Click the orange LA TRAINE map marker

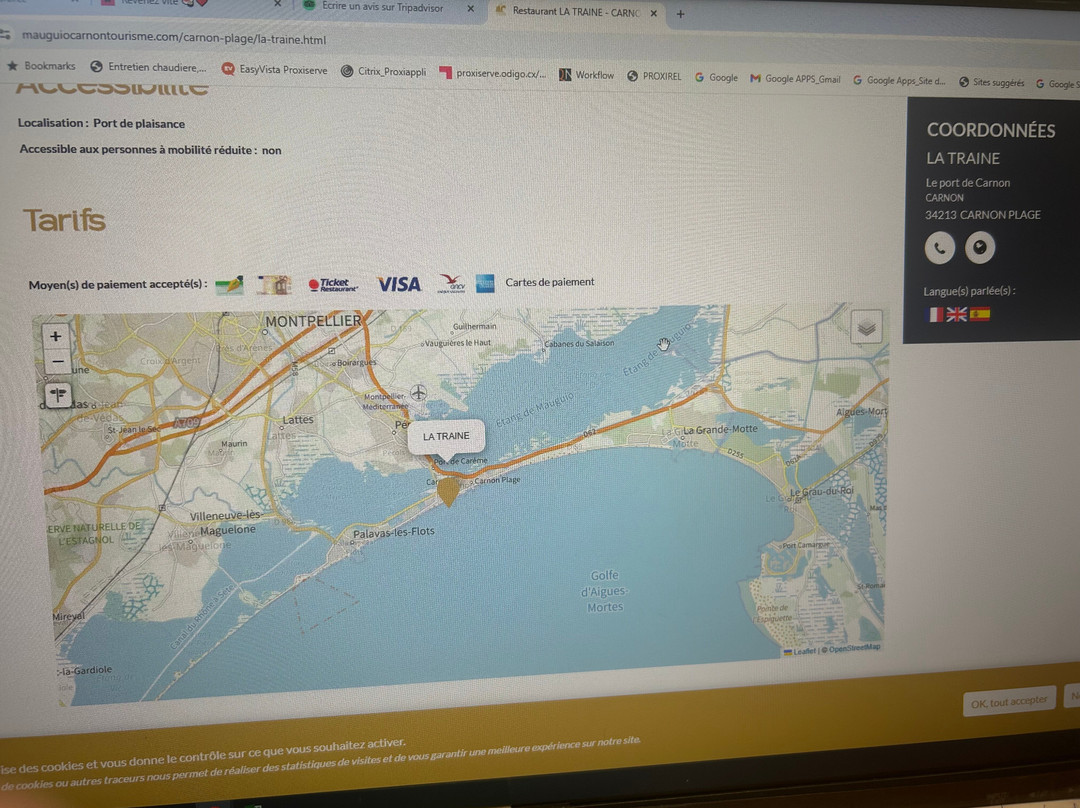click(x=449, y=490)
